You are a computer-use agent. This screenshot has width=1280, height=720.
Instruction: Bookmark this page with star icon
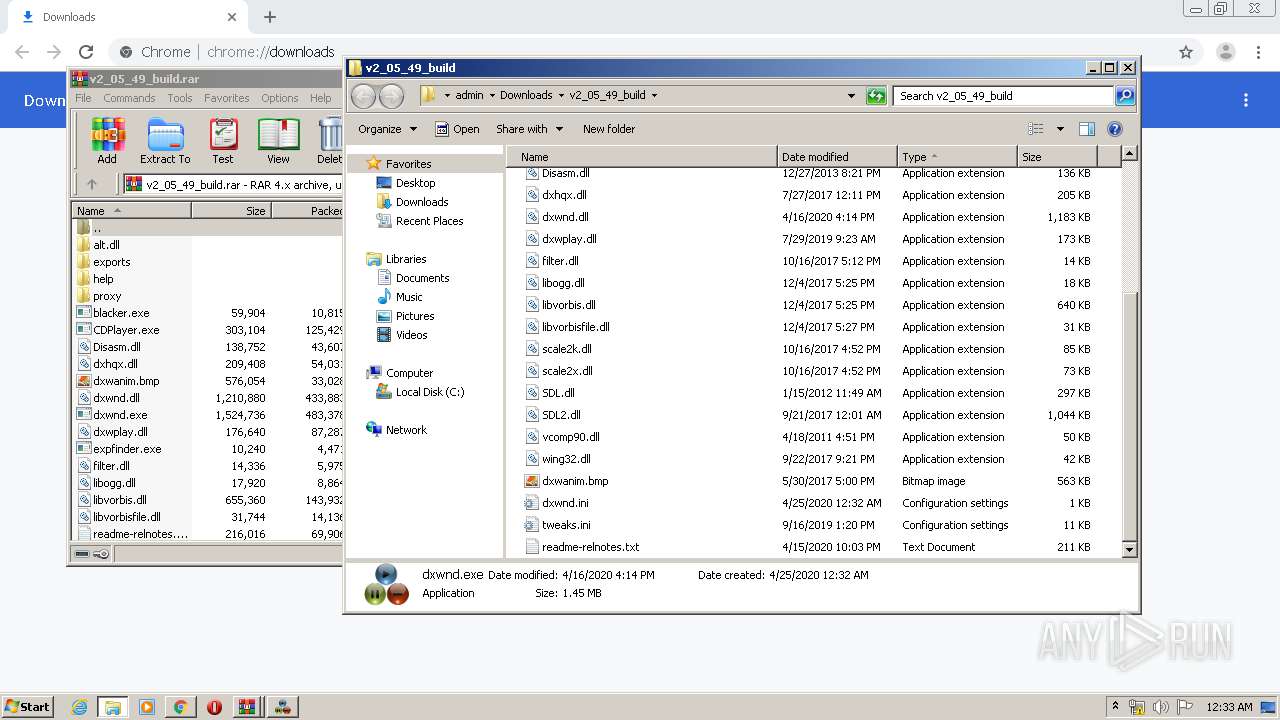pos(1186,52)
